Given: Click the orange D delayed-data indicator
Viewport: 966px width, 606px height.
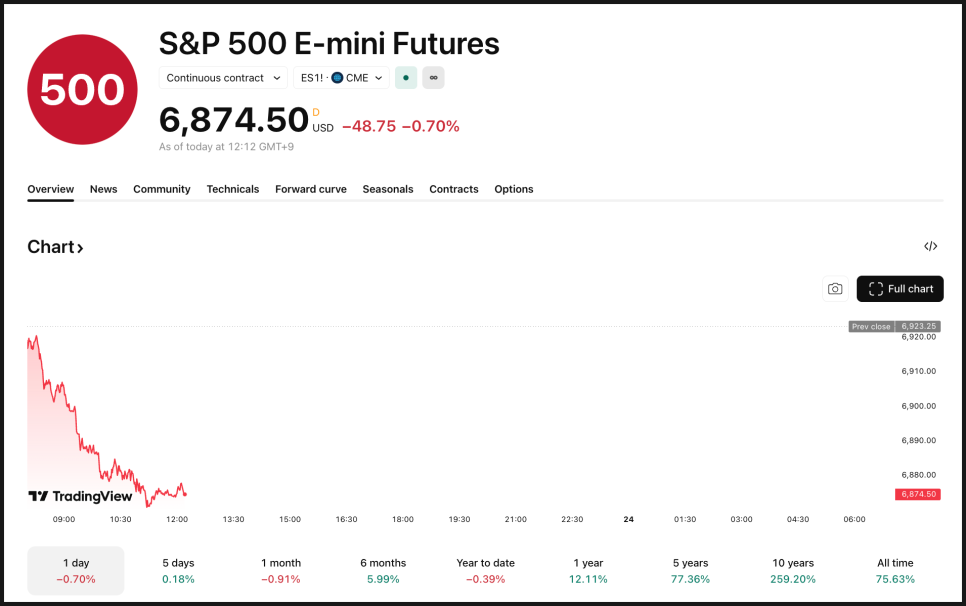Looking at the screenshot, I should [316, 112].
